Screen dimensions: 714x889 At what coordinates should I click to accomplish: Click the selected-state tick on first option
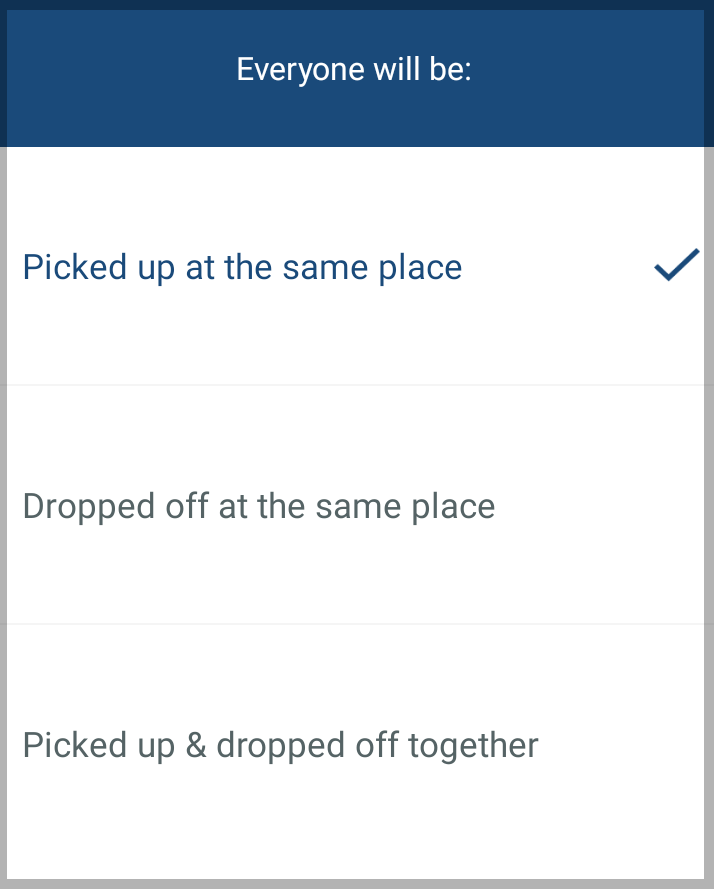[676, 267]
